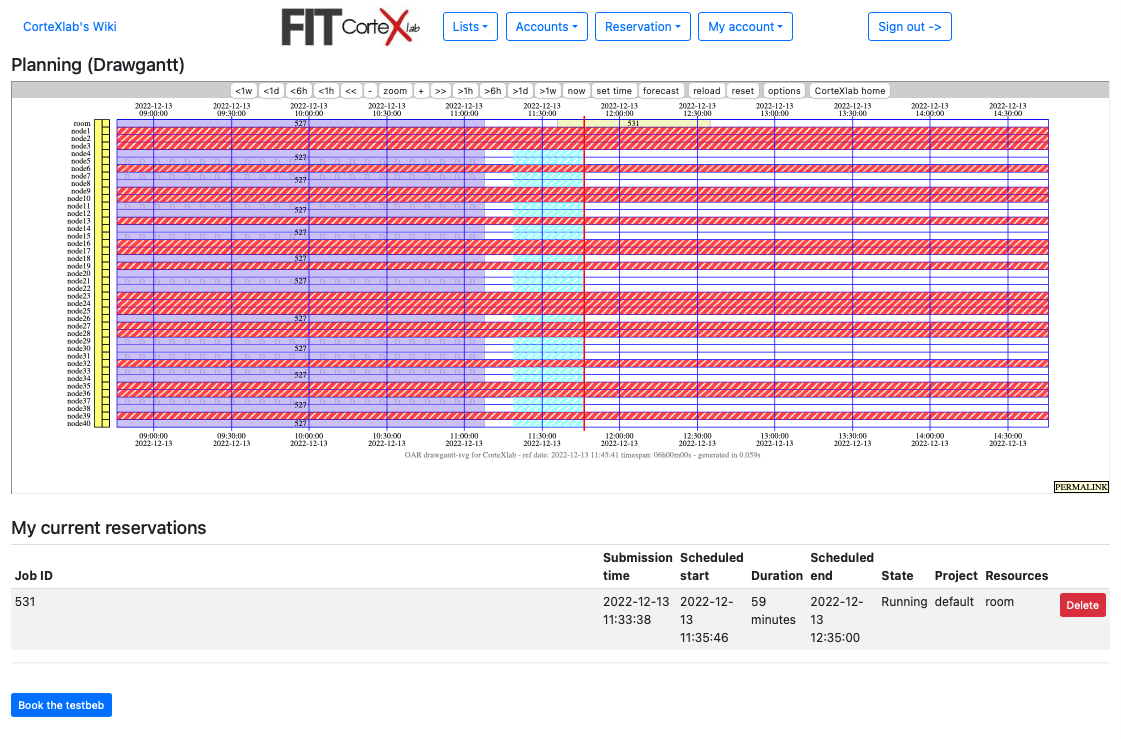Click the options button in Gantt toolbar
Viewport: 1121px width, 739px height.
784,91
